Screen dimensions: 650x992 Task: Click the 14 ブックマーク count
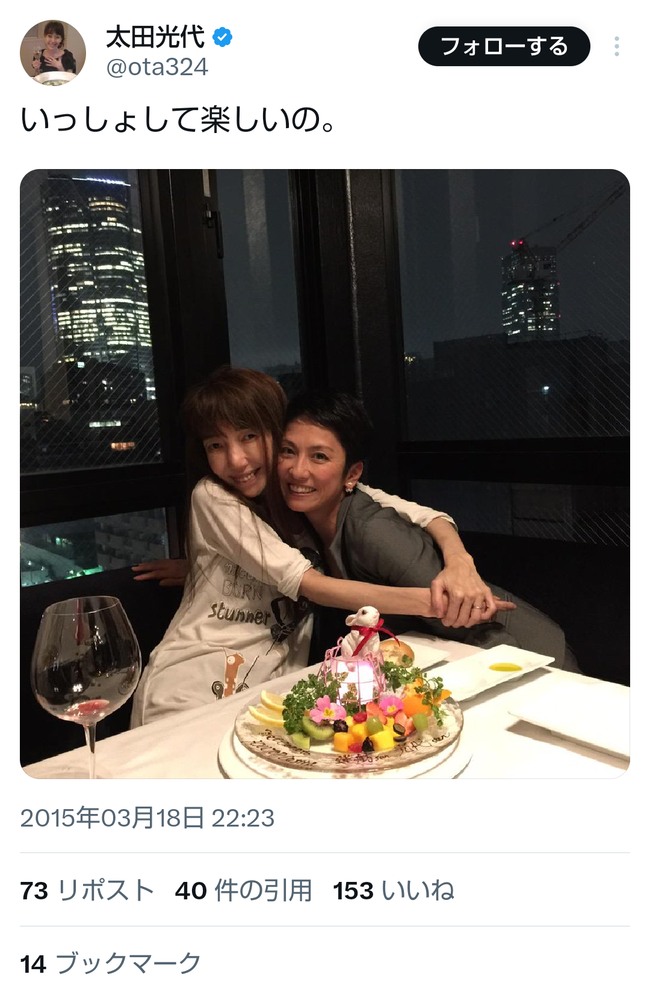pyautogui.click(x=111, y=964)
